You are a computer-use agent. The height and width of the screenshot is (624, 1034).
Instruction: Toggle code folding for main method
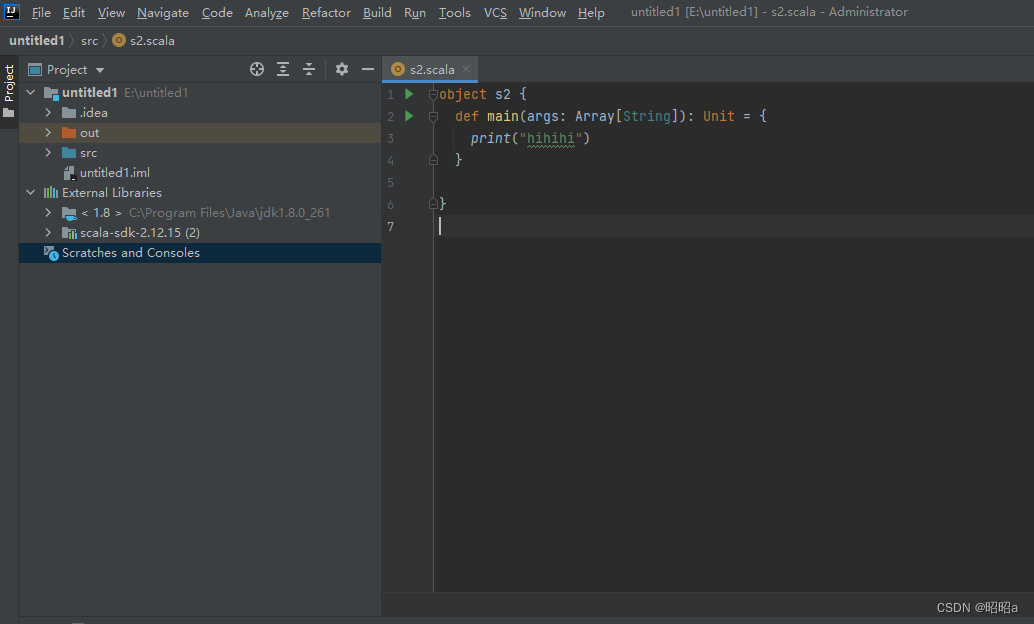[x=433, y=117]
